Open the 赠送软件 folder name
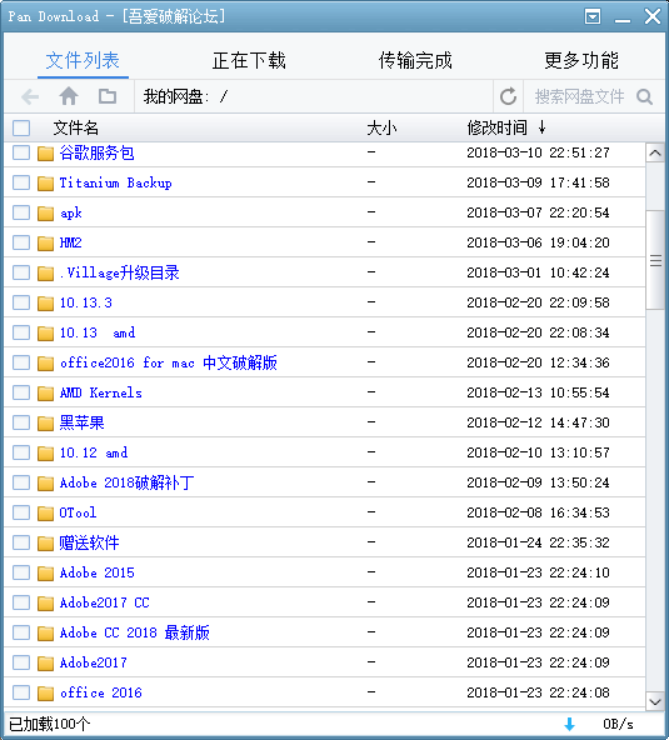 pyautogui.click(x=89, y=543)
